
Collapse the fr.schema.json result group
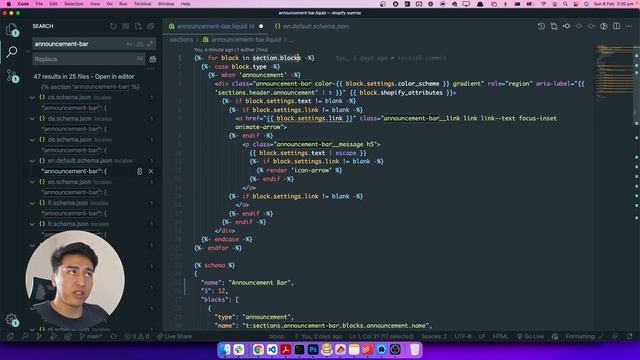click(32, 224)
